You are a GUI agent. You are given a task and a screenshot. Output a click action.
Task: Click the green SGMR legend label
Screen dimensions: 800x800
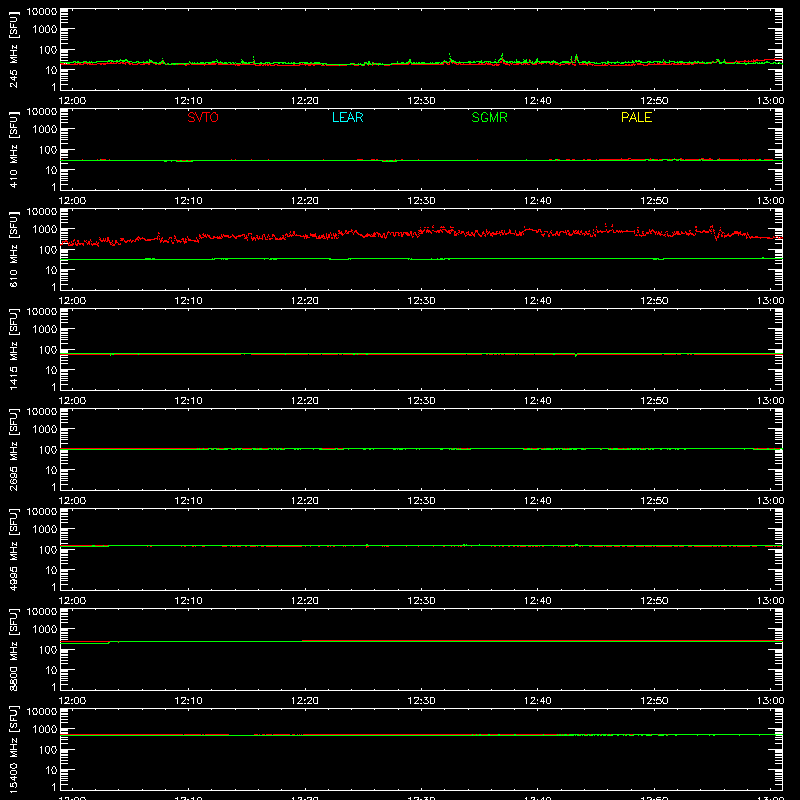coord(489,117)
